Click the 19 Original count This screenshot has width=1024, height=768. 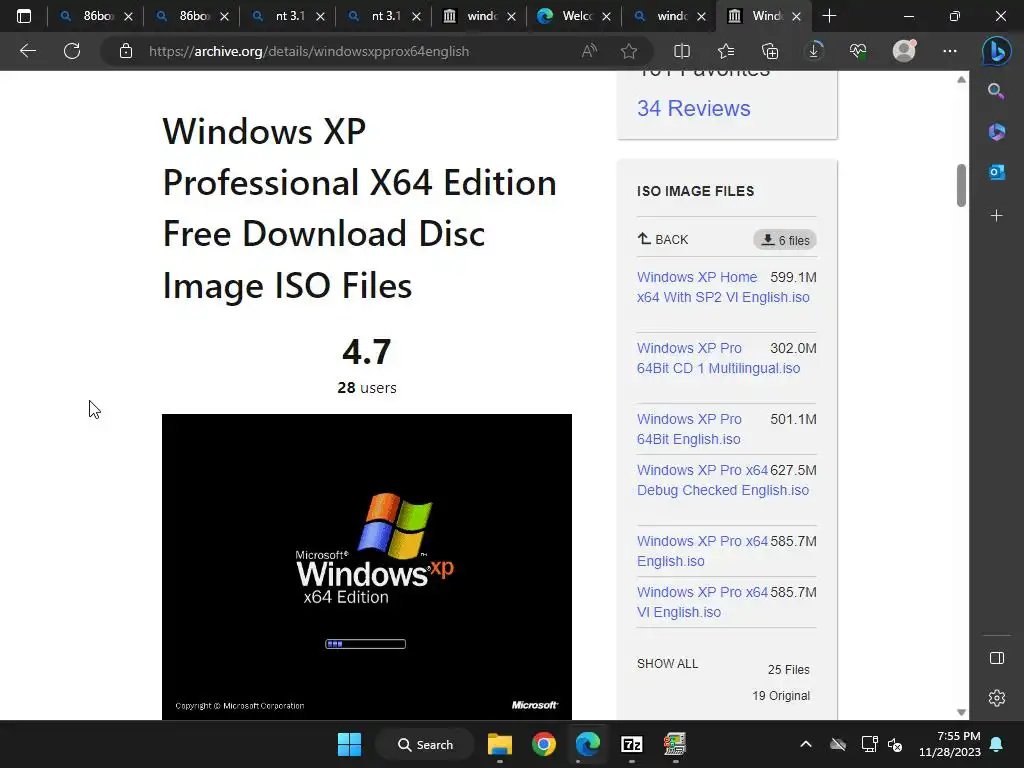click(780, 696)
